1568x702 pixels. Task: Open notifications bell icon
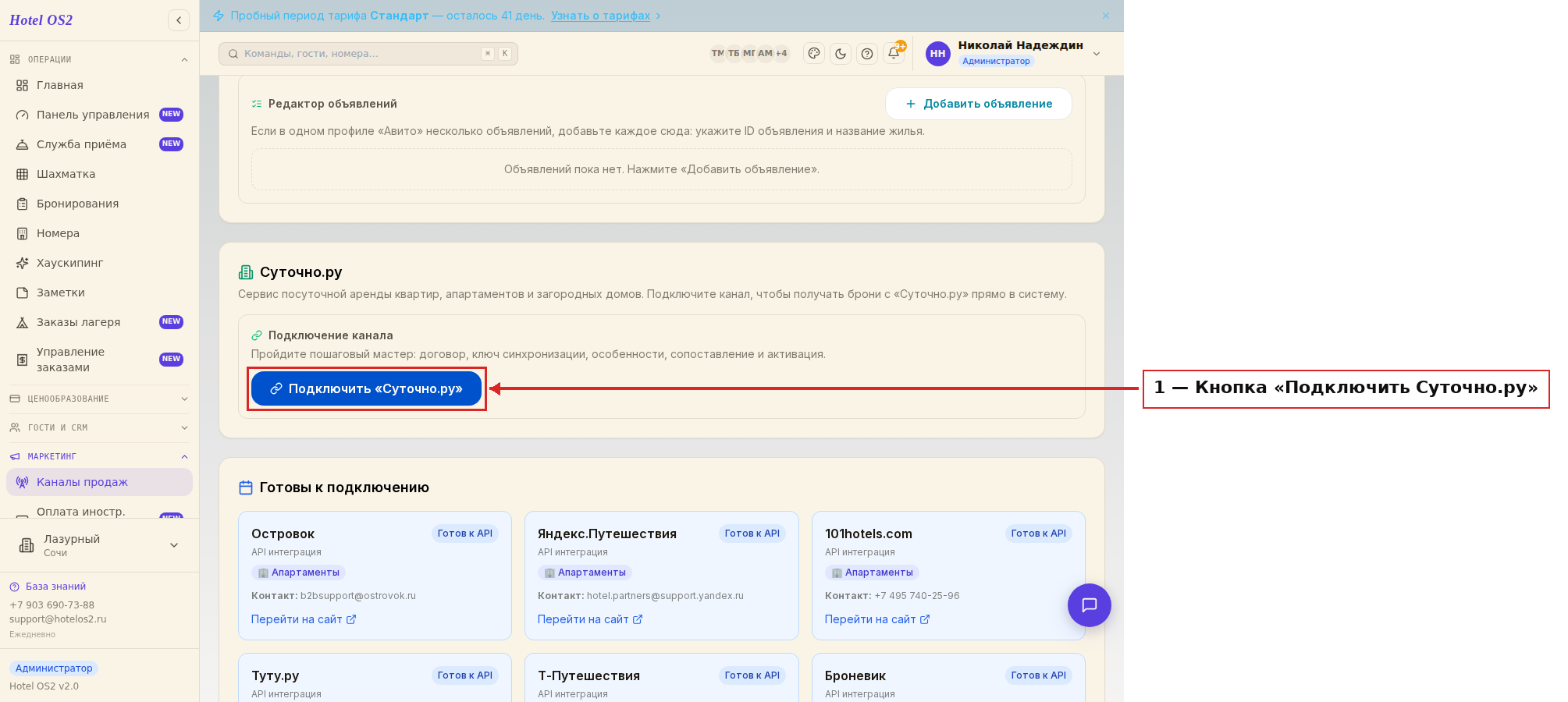click(x=894, y=53)
